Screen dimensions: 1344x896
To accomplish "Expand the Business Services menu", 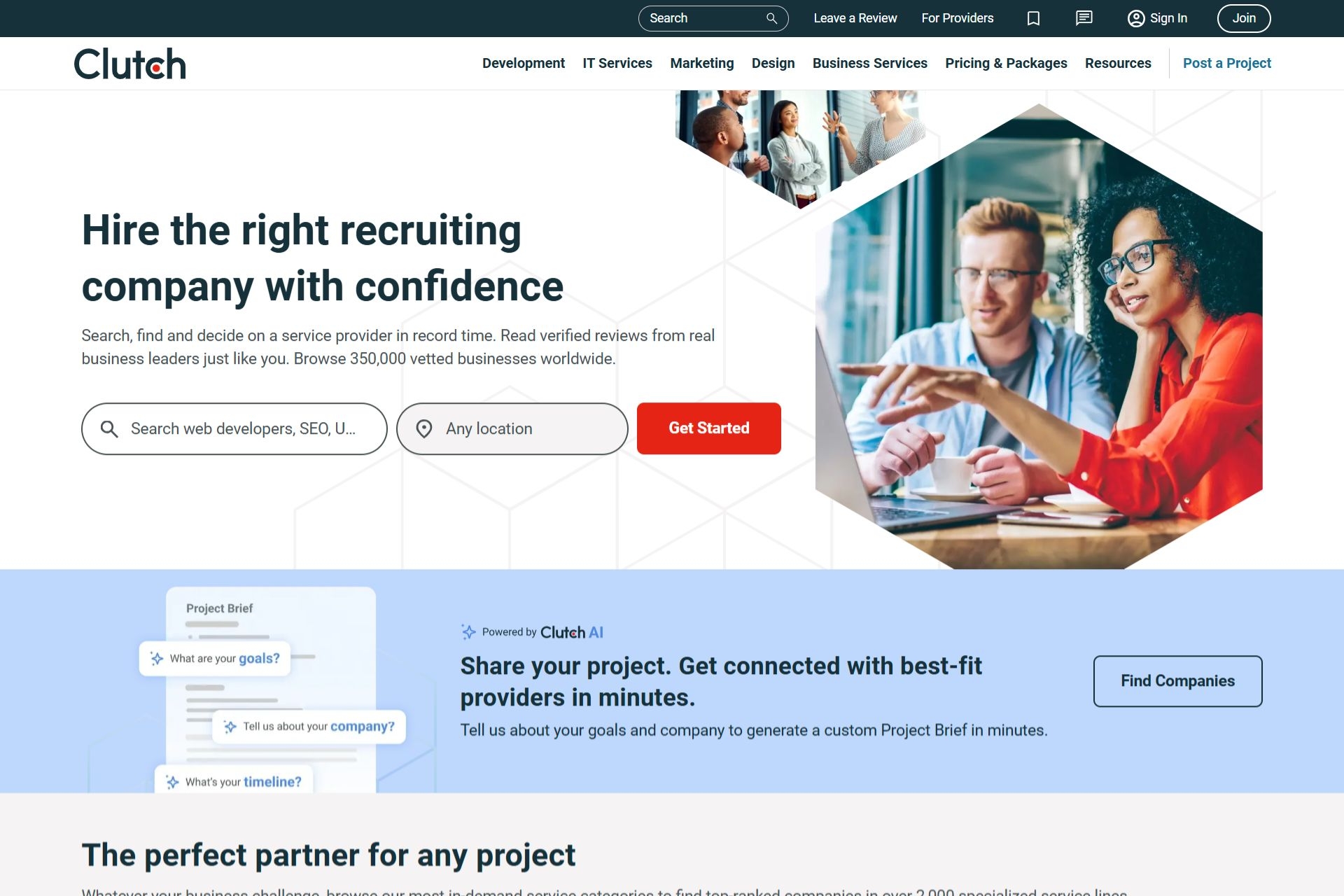I will click(869, 63).
